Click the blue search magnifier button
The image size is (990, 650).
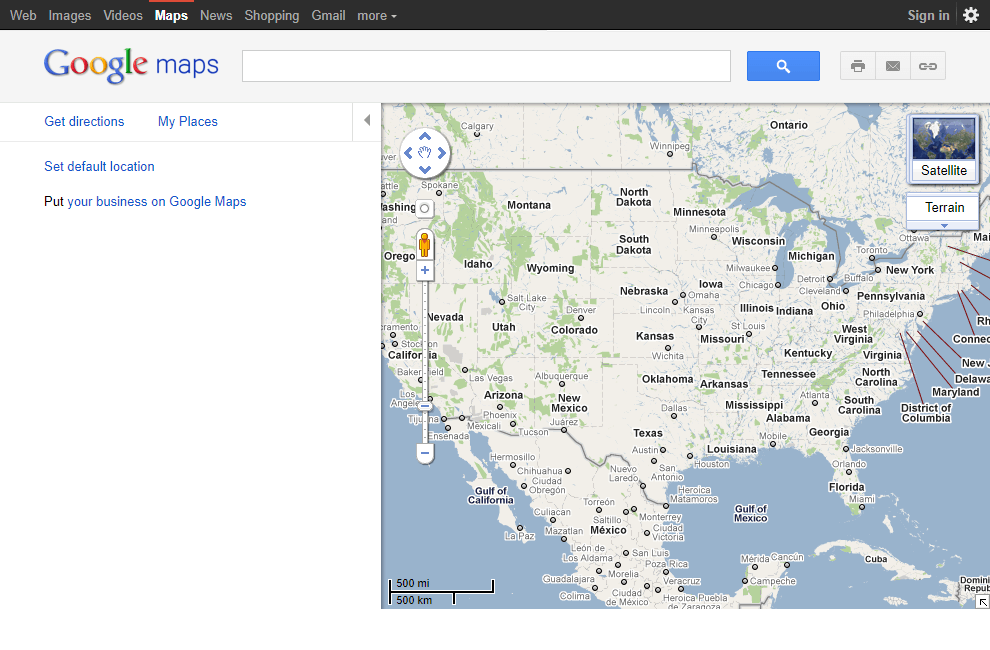point(783,66)
